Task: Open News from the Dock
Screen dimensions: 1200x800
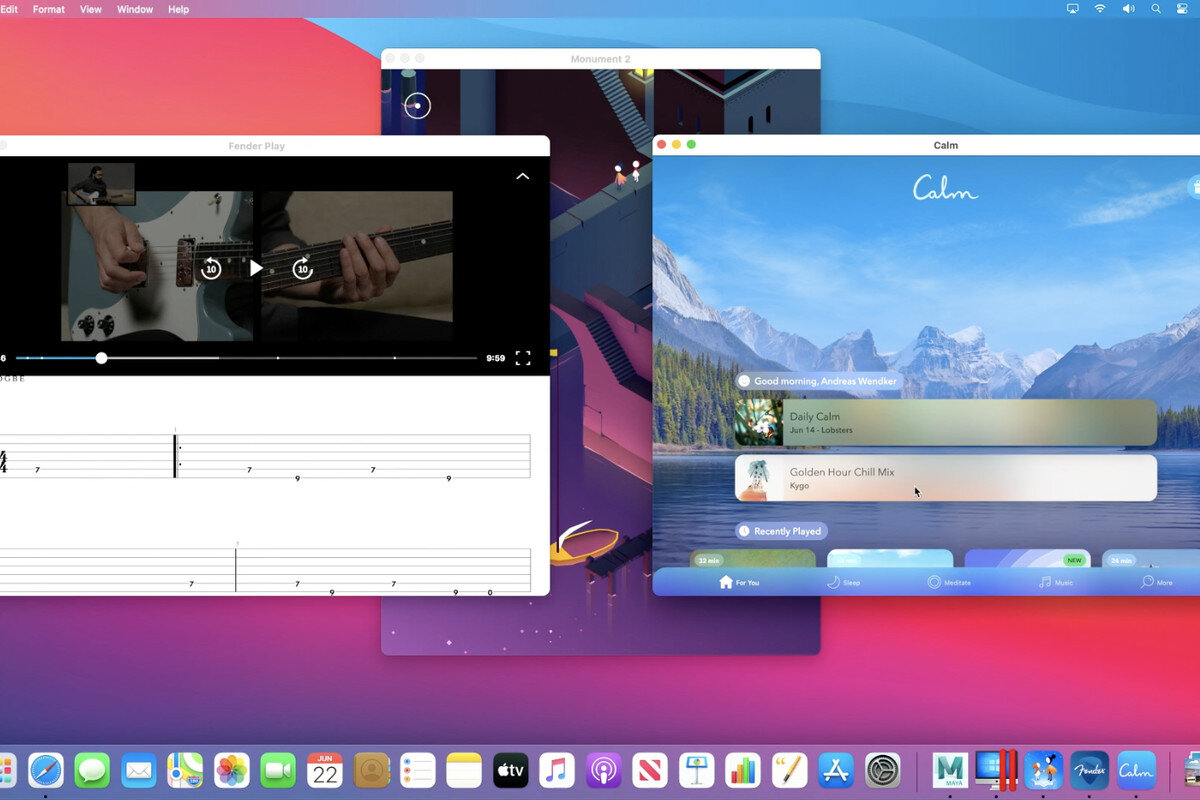Action: click(x=650, y=770)
